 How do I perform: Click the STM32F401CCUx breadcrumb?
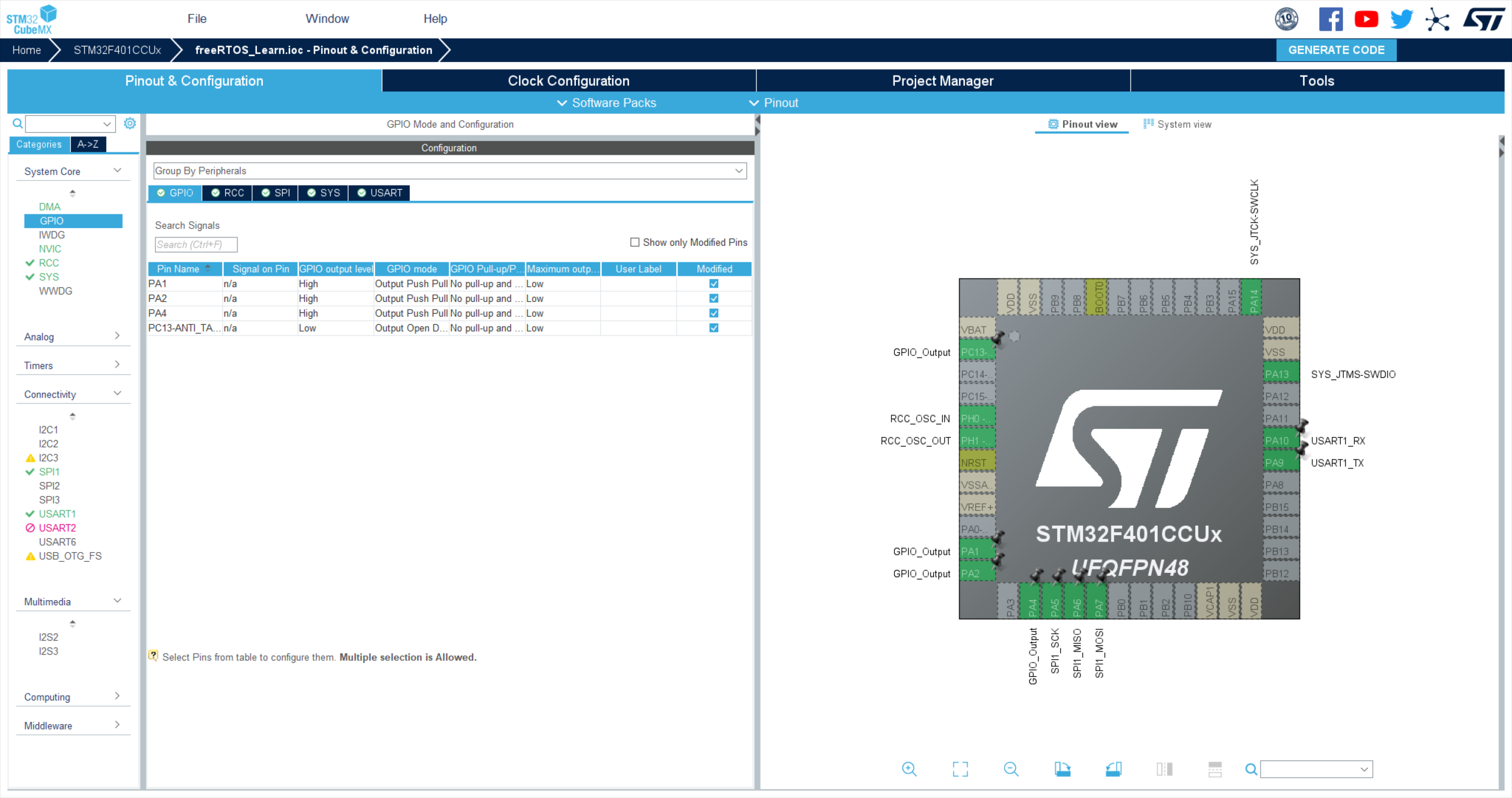(117, 50)
